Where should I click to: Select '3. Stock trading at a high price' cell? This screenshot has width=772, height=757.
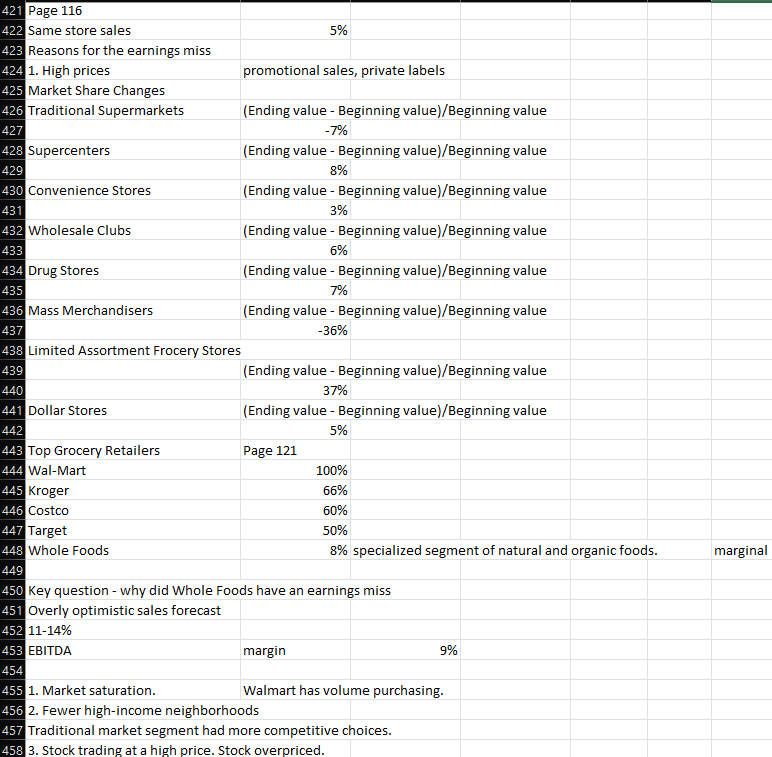(x=176, y=751)
